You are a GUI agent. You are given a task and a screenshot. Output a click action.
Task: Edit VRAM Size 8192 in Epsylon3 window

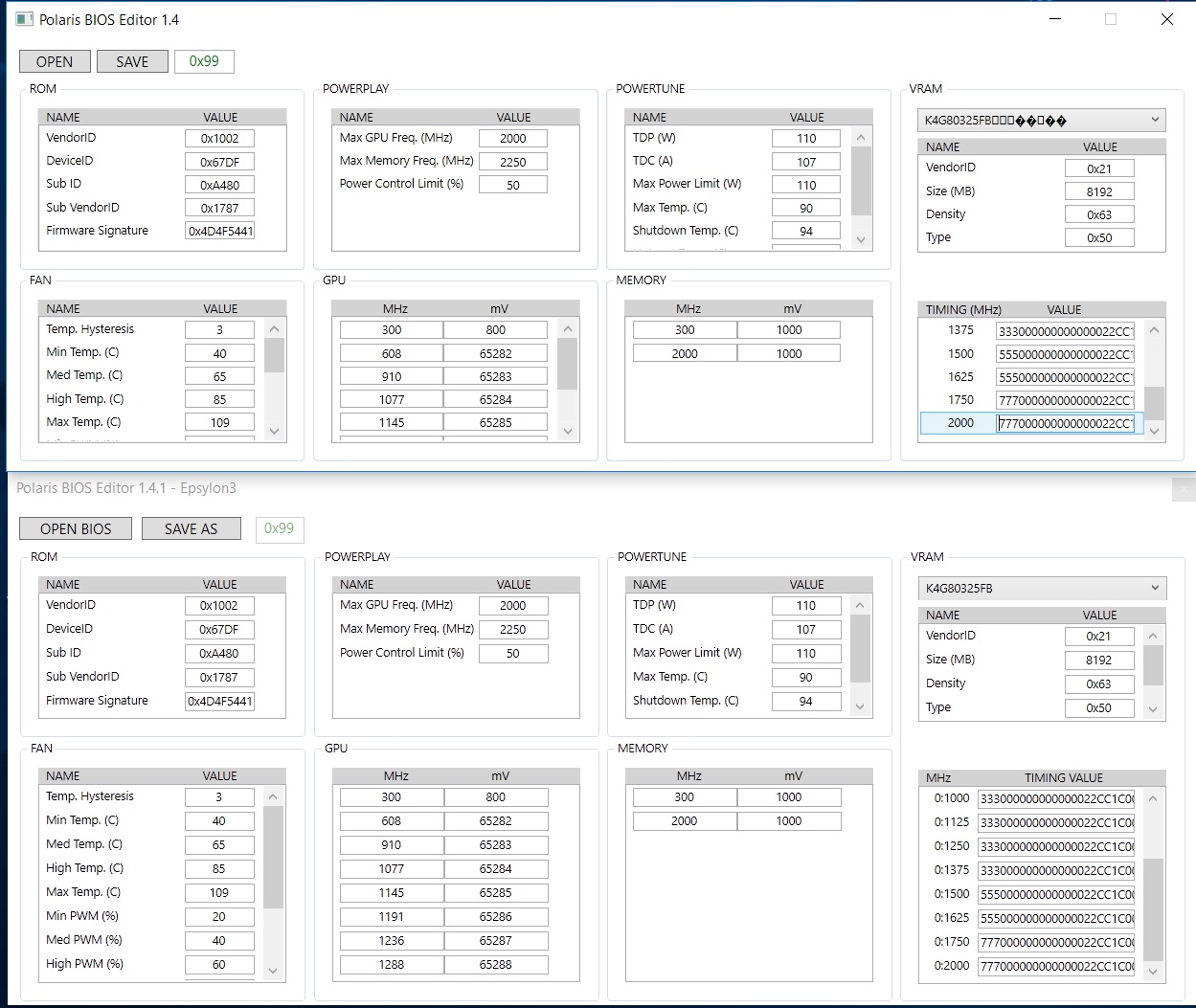point(1099,660)
